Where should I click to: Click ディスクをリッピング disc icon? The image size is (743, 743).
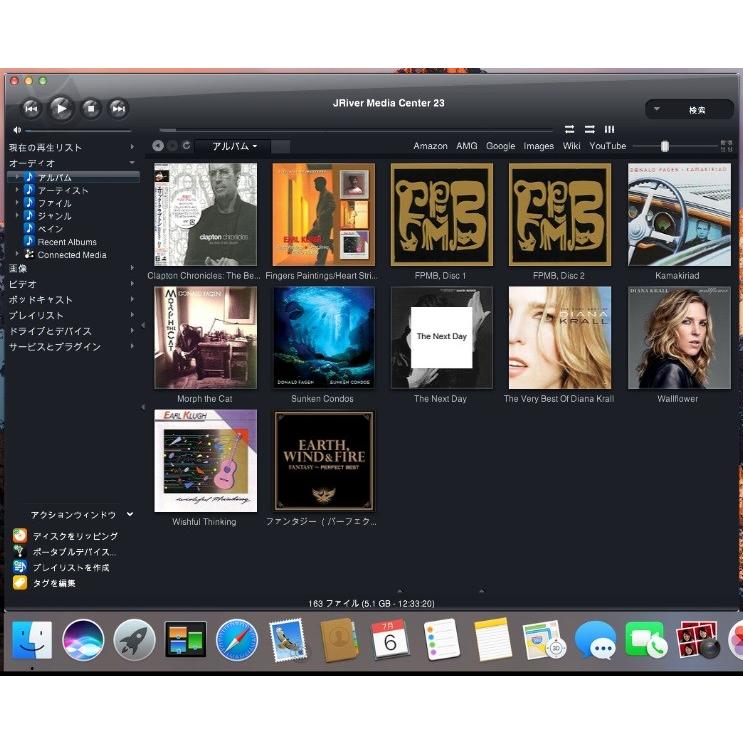(x=20, y=536)
